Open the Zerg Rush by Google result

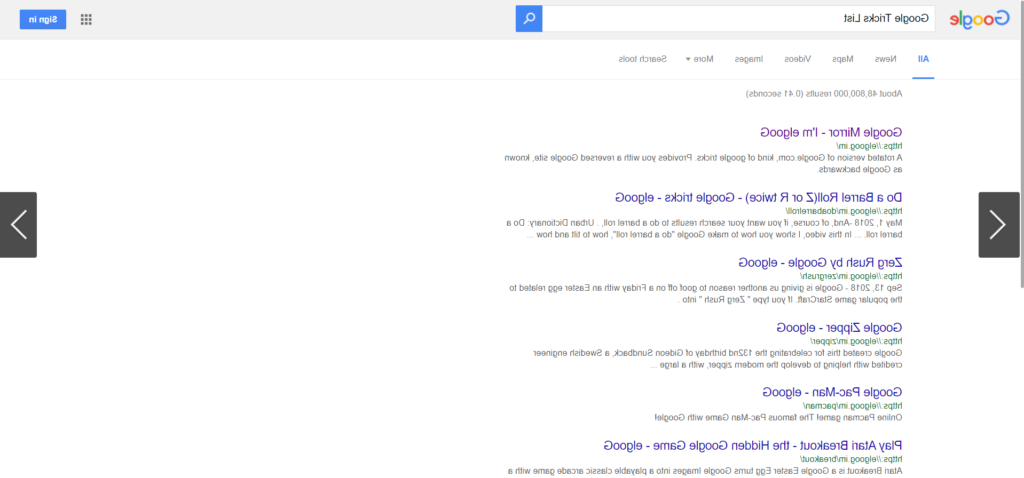(x=820, y=263)
